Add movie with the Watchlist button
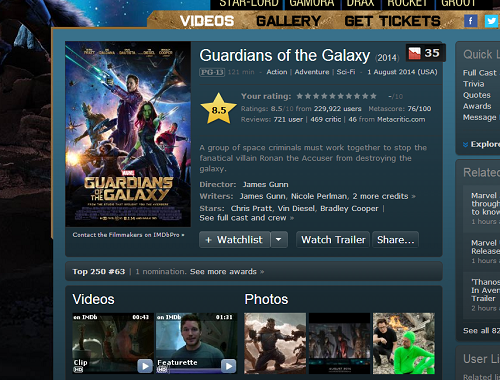 point(235,240)
